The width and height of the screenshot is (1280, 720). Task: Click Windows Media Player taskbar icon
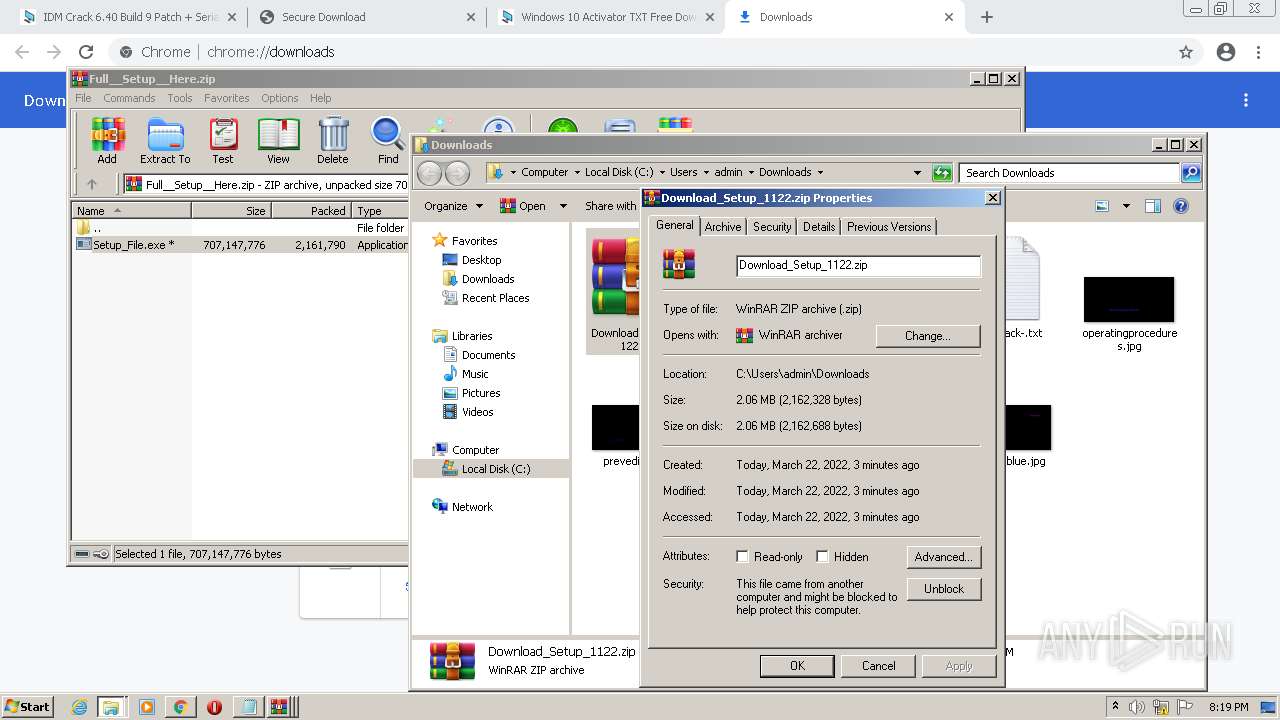(x=147, y=707)
